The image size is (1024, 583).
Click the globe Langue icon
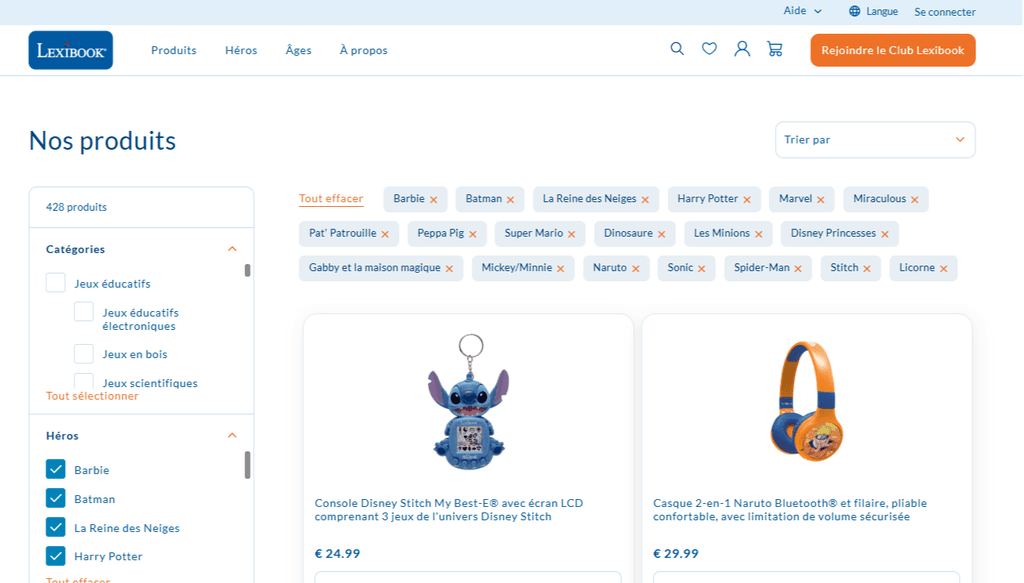click(x=854, y=11)
